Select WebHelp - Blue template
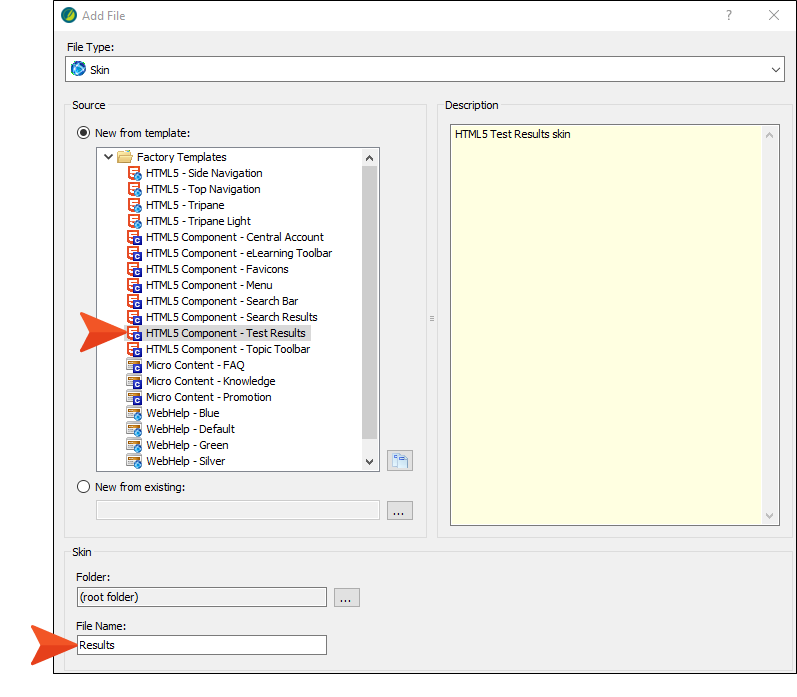Viewport: 797px width, 697px height. click(183, 413)
